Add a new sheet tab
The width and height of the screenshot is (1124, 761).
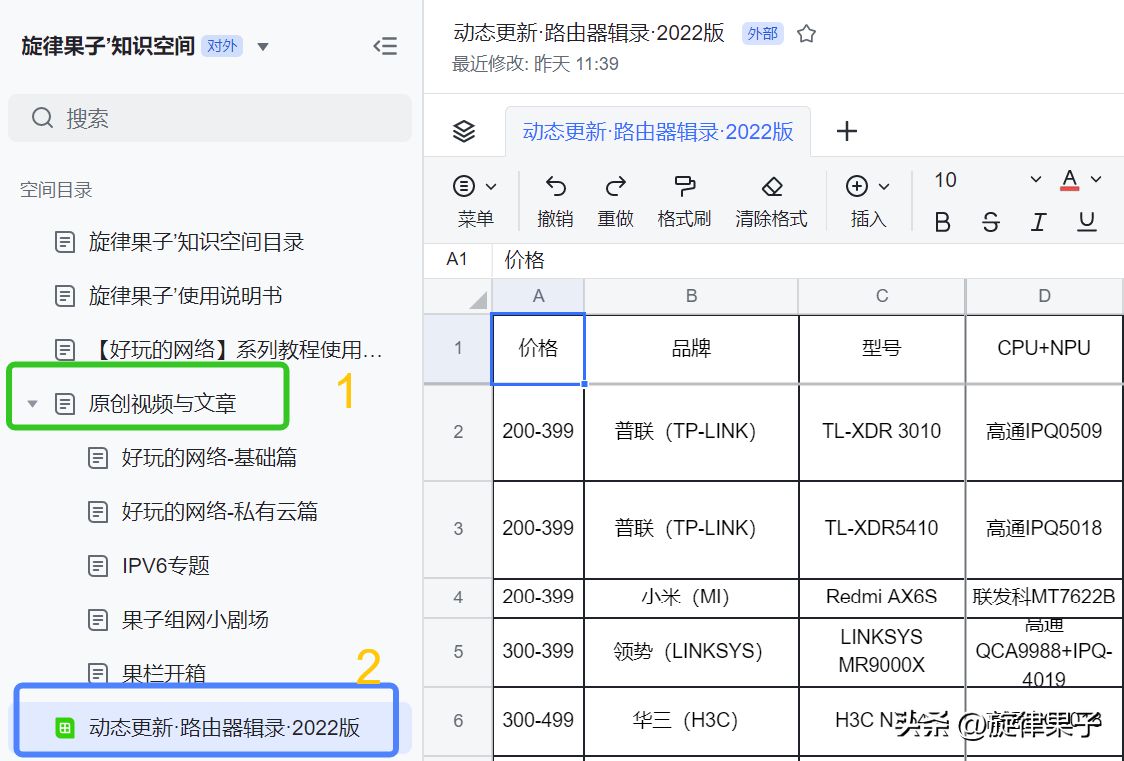pyautogui.click(x=847, y=131)
